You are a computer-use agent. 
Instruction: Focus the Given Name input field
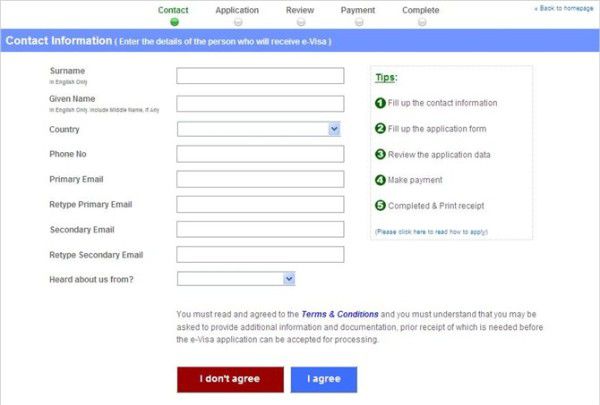[260, 103]
